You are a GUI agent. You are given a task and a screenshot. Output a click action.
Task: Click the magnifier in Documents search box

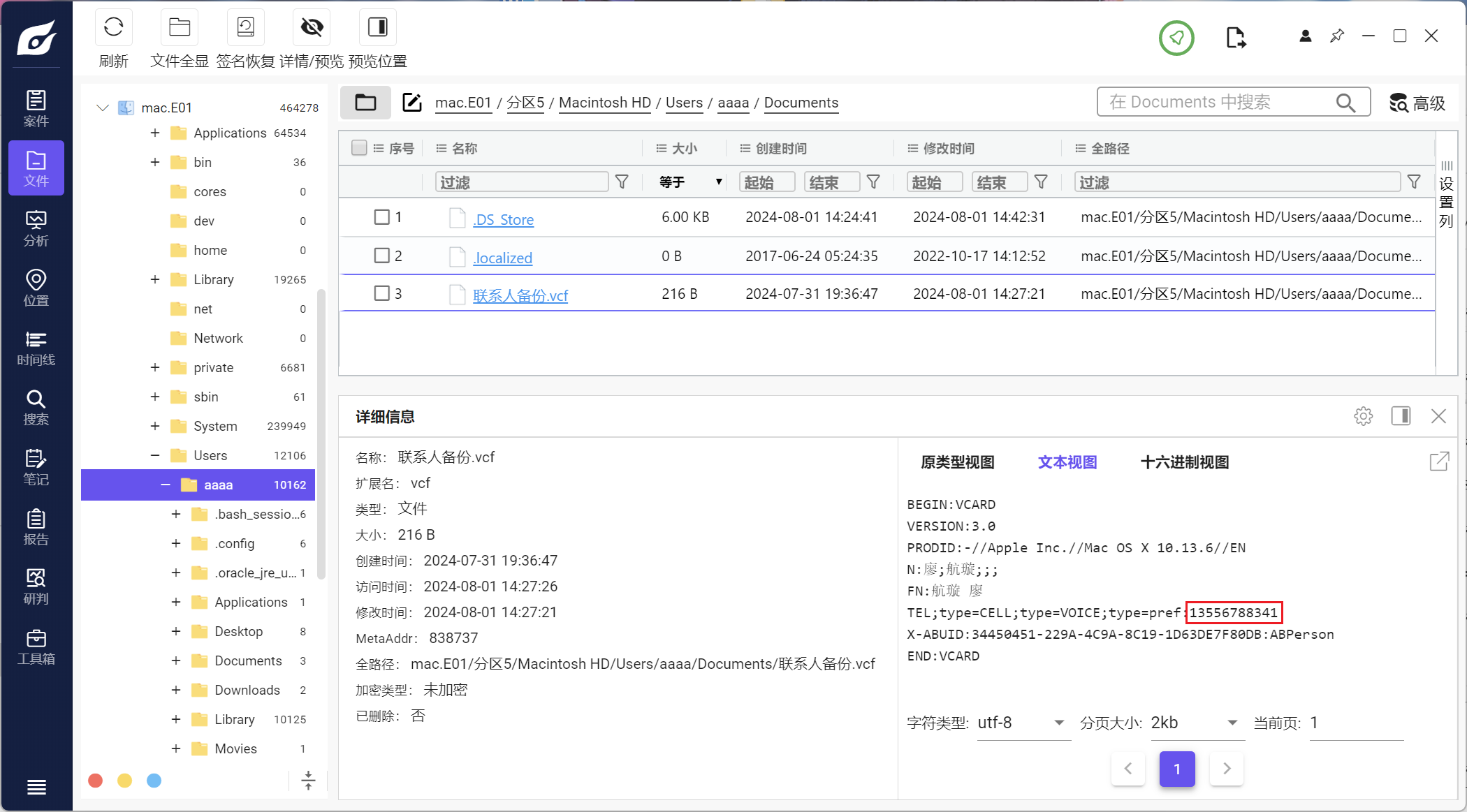[x=1345, y=103]
